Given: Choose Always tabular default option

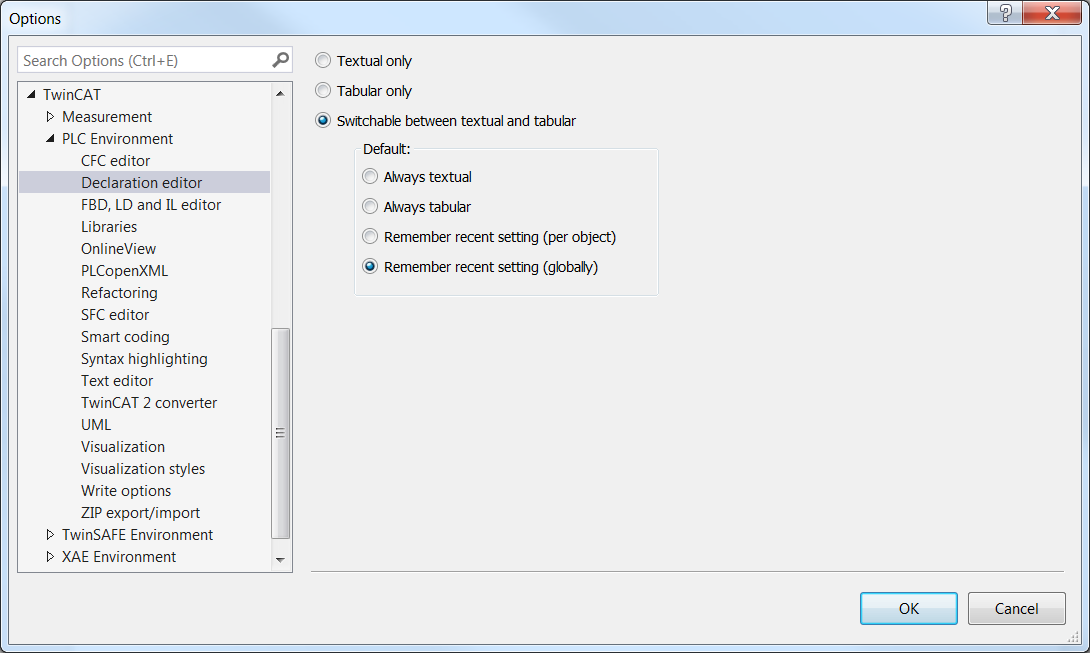Looking at the screenshot, I should 370,207.
